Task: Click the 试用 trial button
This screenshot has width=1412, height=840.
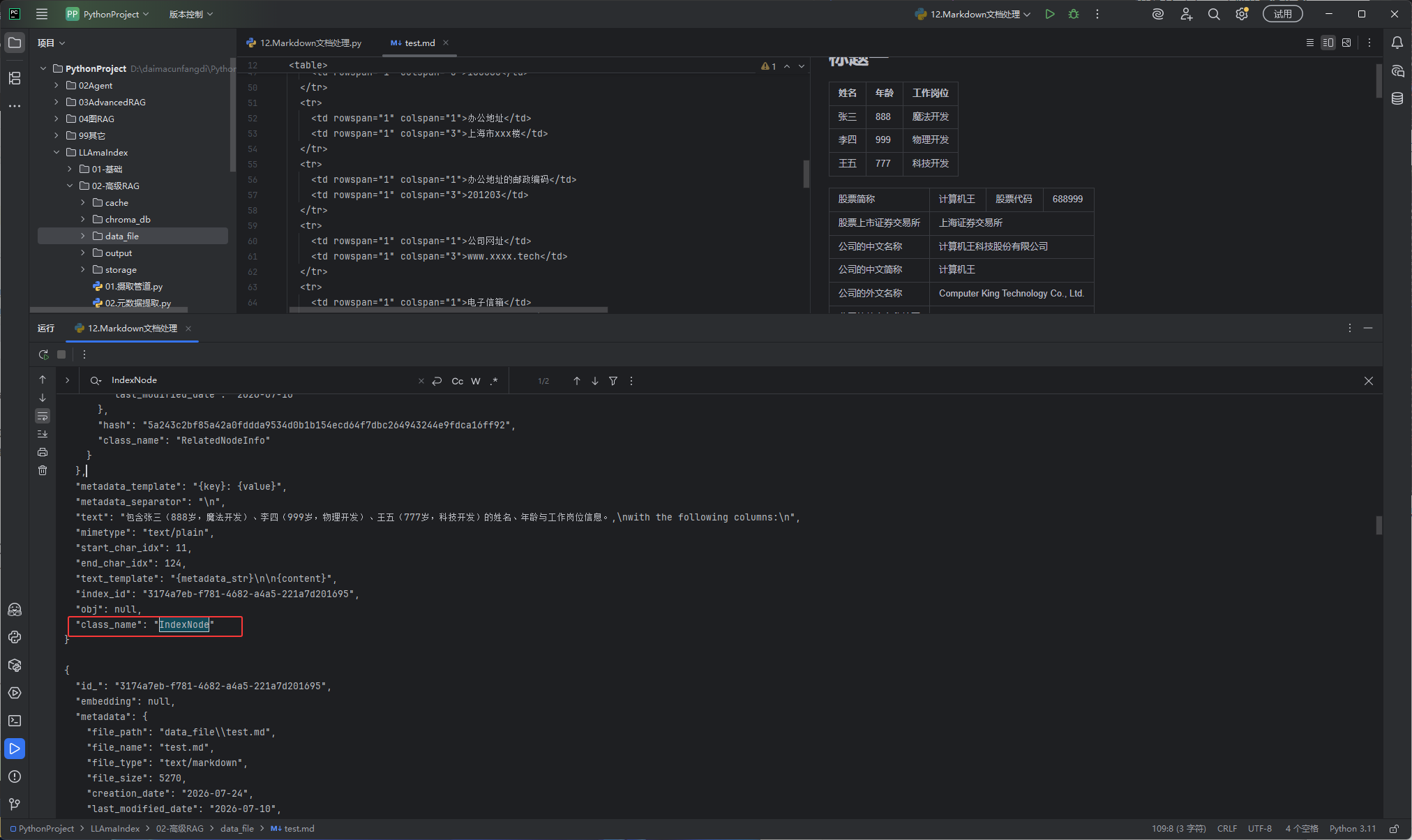Action: pos(1282,14)
